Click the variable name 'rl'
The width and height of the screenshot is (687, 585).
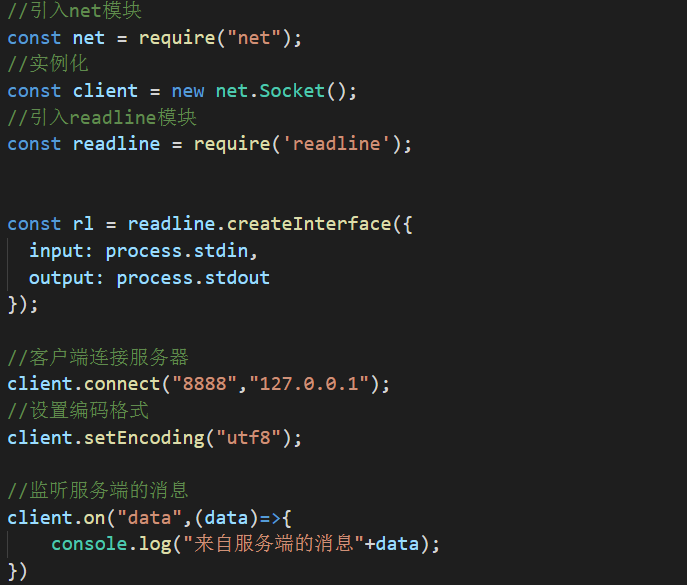(83, 224)
